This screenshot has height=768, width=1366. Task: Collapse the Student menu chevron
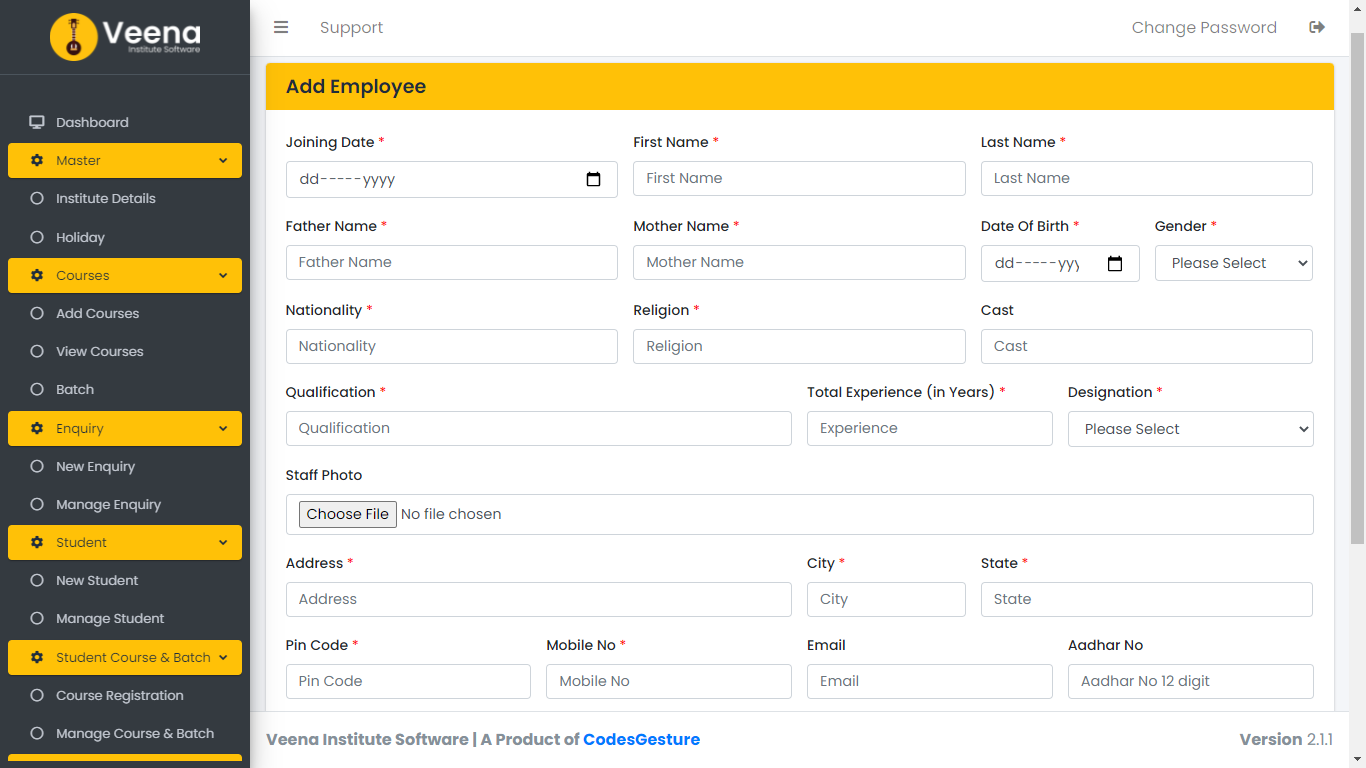(x=223, y=542)
